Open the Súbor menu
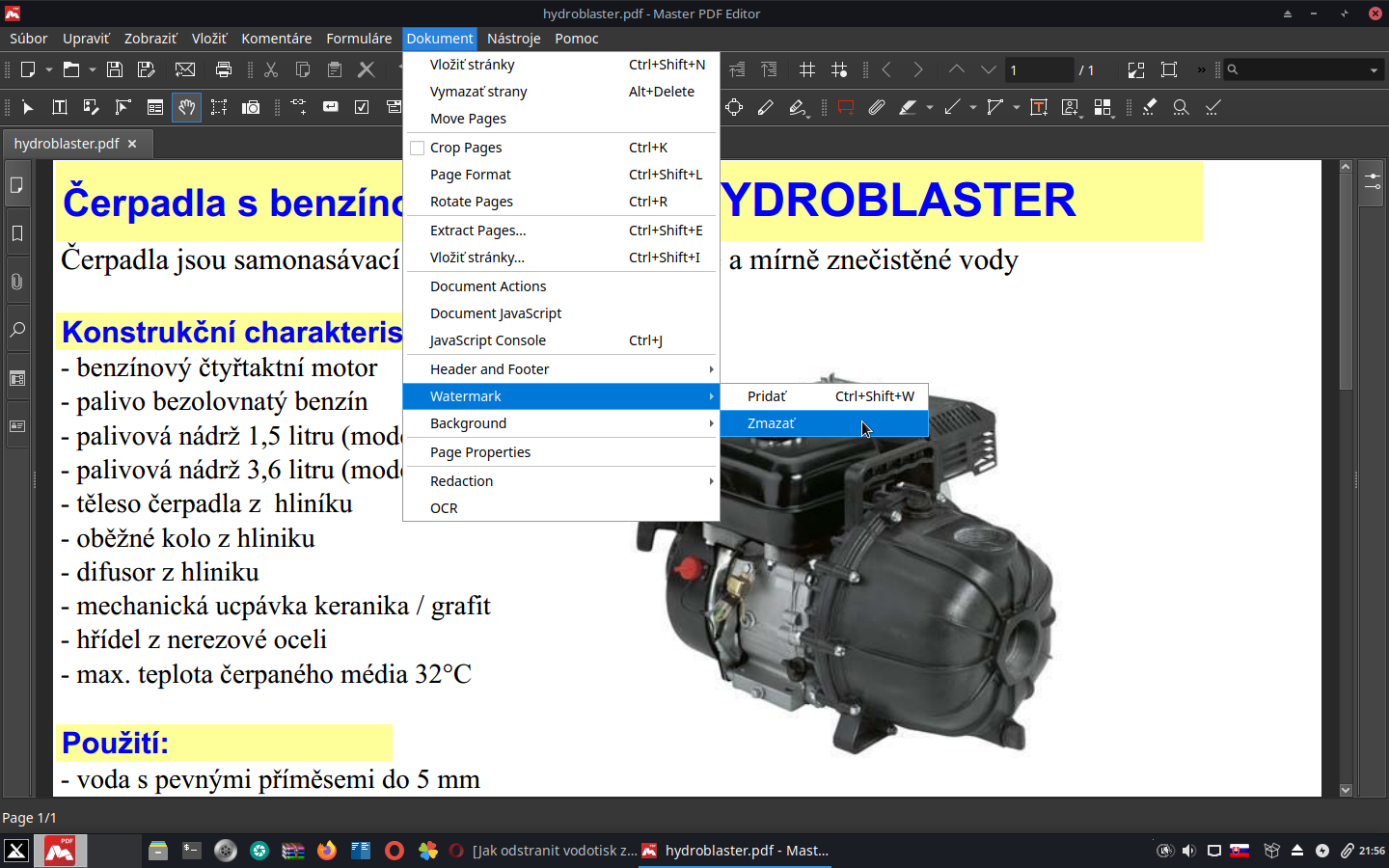Viewport: 1389px width, 868px height. [29, 39]
